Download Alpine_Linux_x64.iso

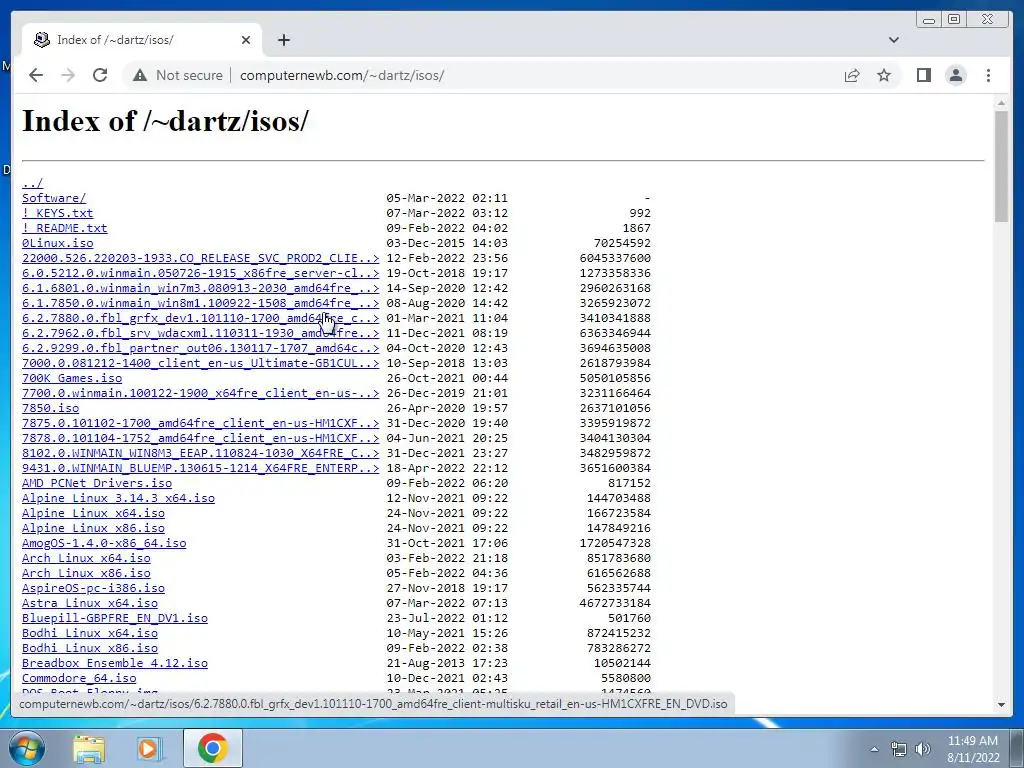click(93, 513)
